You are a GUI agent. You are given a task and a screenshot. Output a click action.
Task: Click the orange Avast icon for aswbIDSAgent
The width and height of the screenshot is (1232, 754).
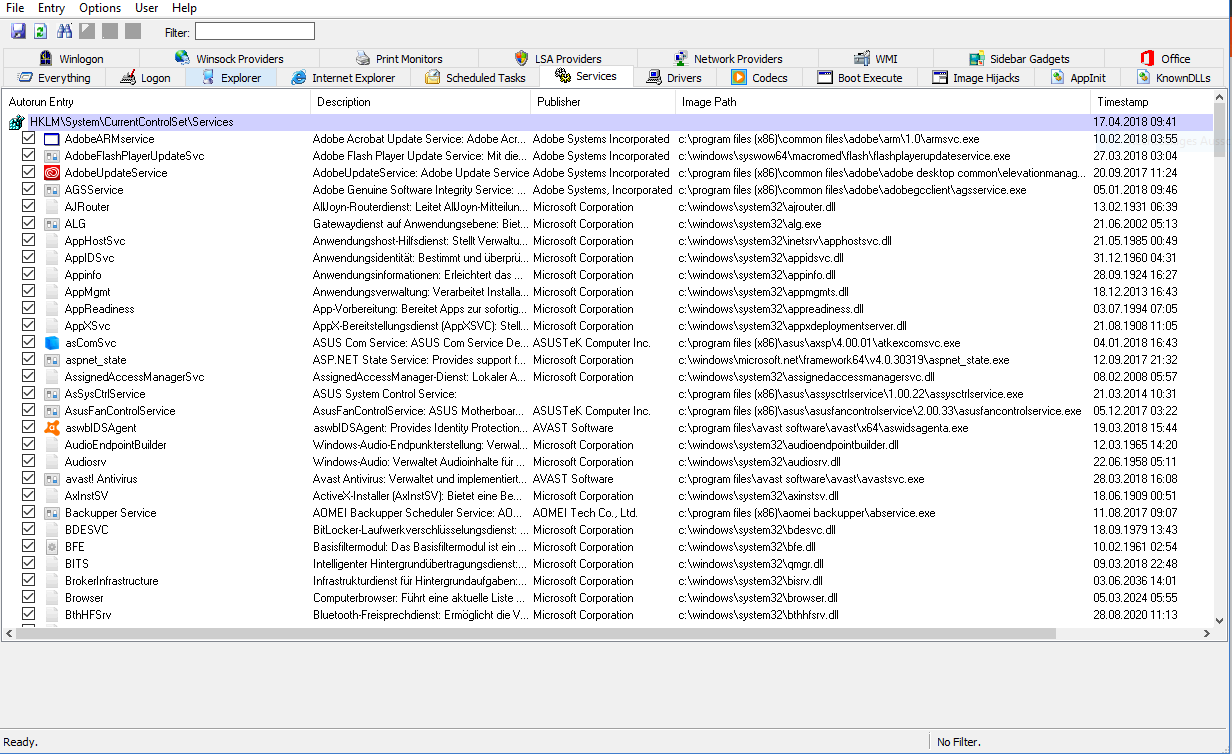(52, 428)
